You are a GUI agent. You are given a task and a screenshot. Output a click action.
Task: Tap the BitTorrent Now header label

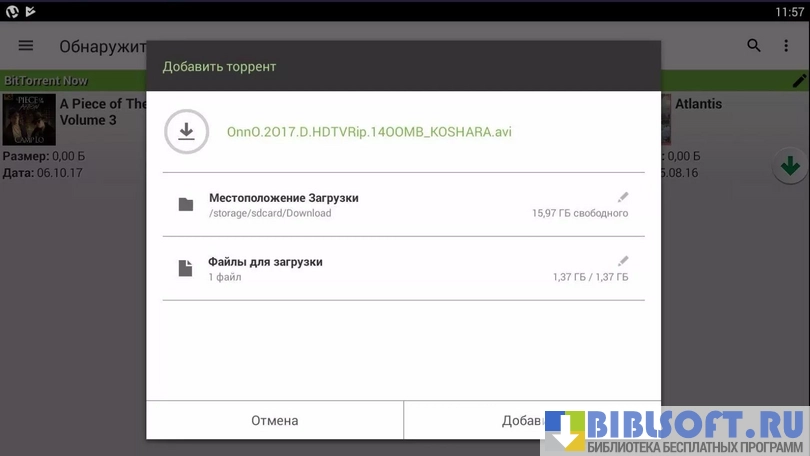pos(46,81)
